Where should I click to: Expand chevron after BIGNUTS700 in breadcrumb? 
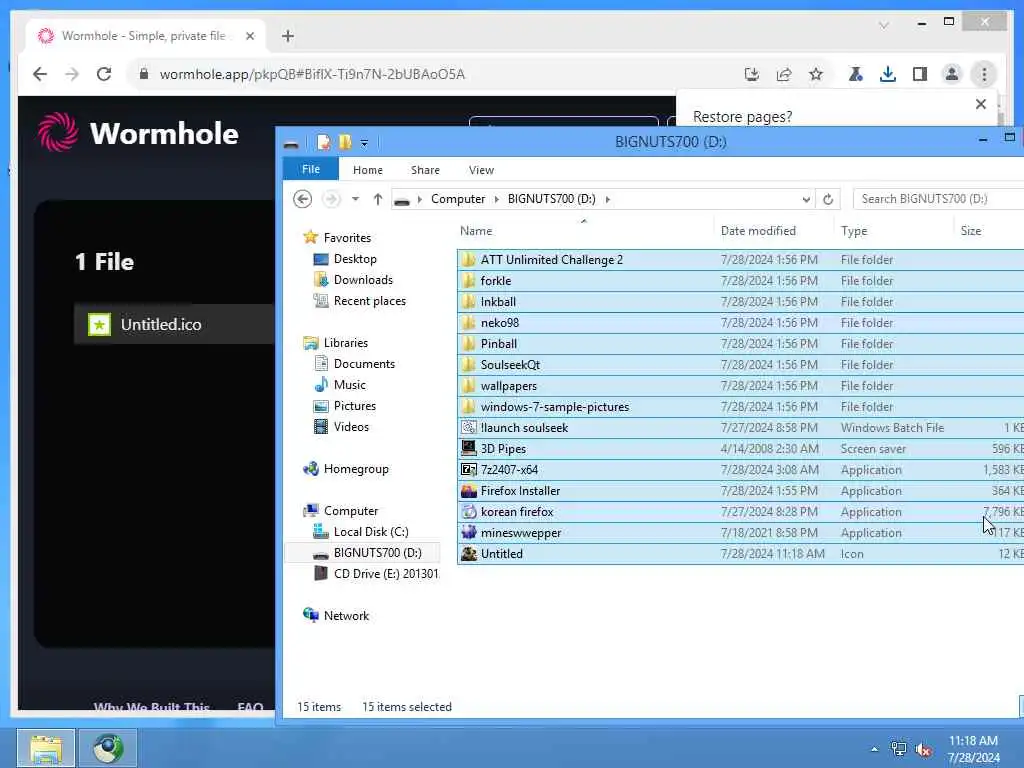607,199
